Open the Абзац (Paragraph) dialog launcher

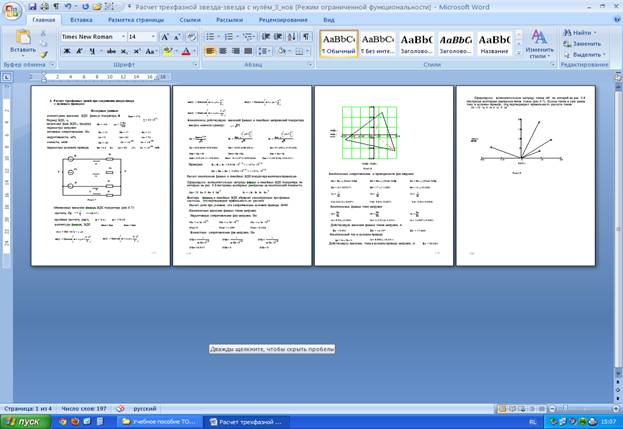(x=310, y=64)
